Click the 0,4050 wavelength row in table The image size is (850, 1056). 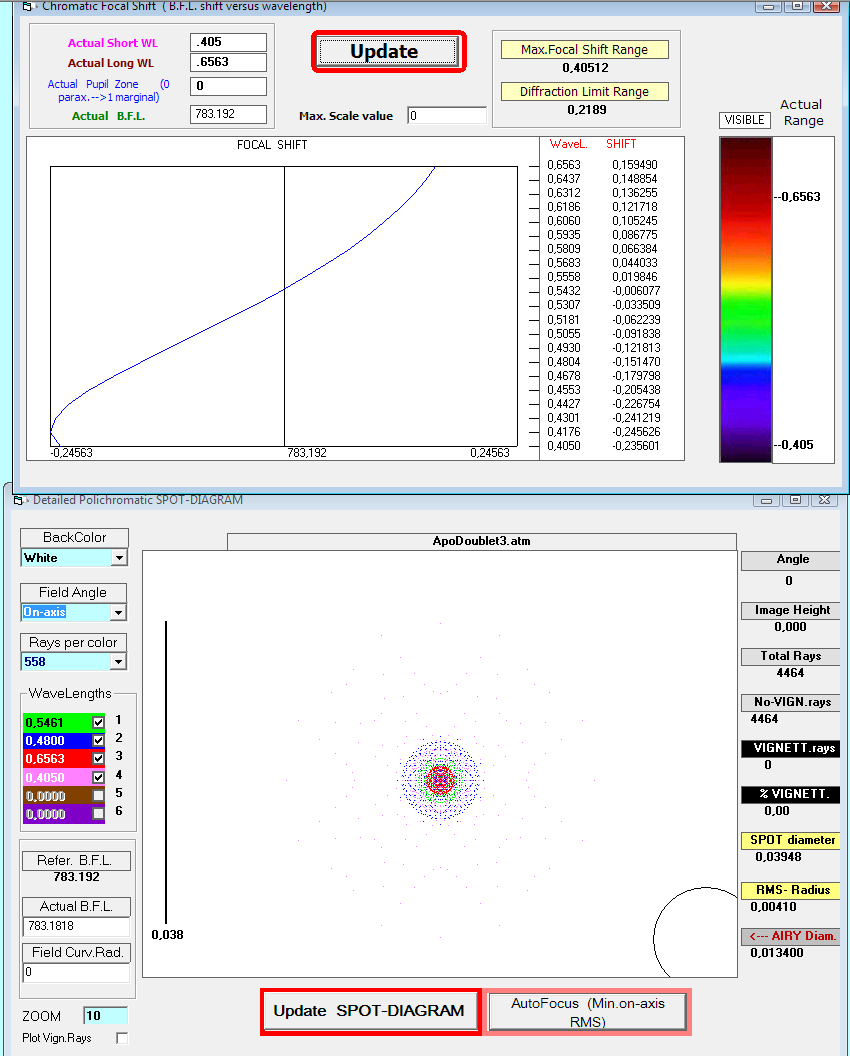(x=603, y=446)
